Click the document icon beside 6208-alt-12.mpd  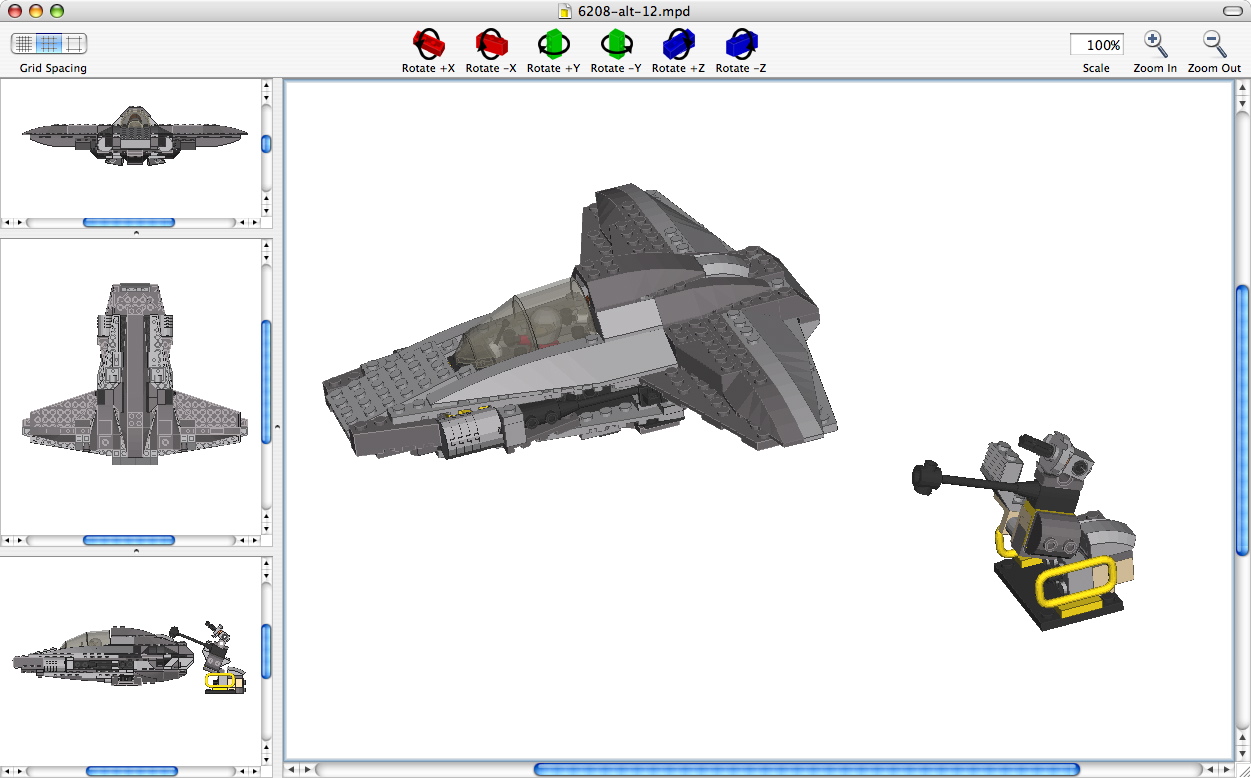566,11
